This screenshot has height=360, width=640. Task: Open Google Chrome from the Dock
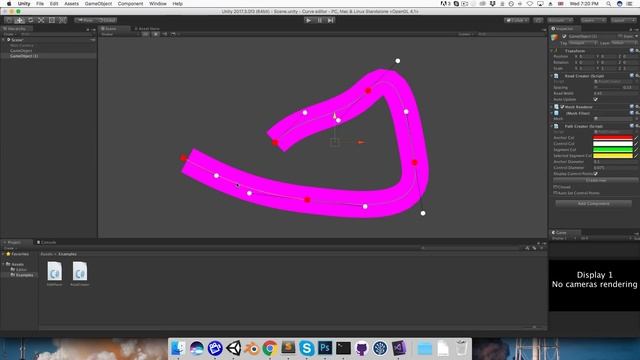point(270,348)
